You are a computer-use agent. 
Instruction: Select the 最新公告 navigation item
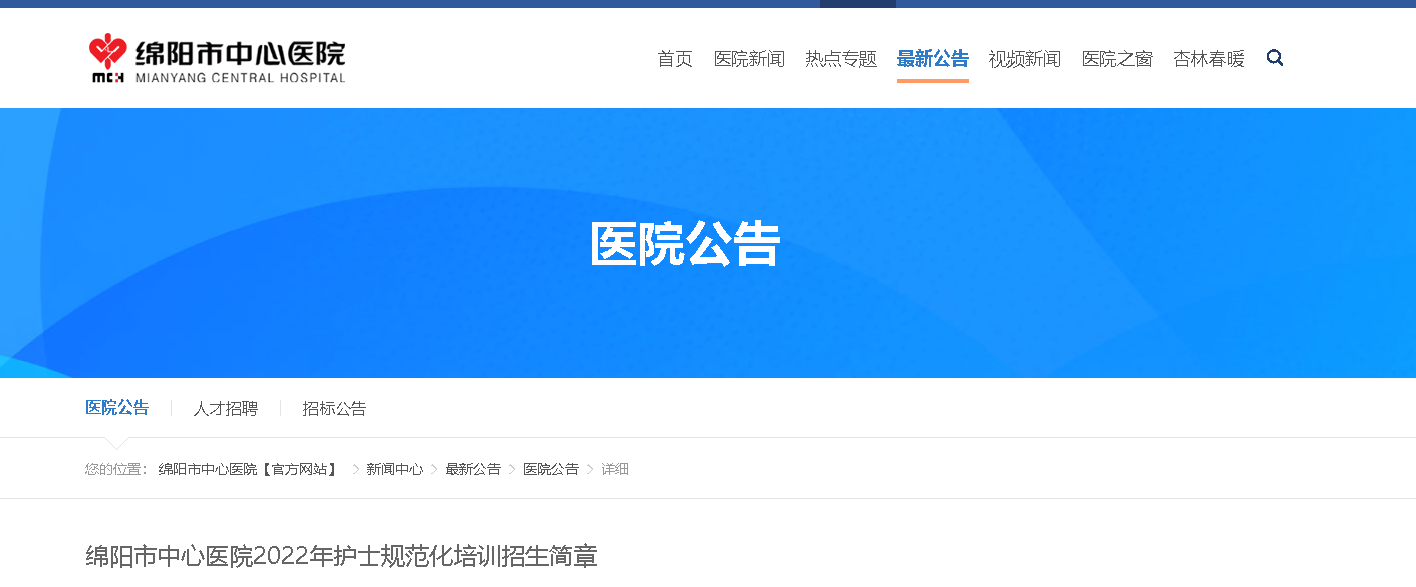point(933,59)
